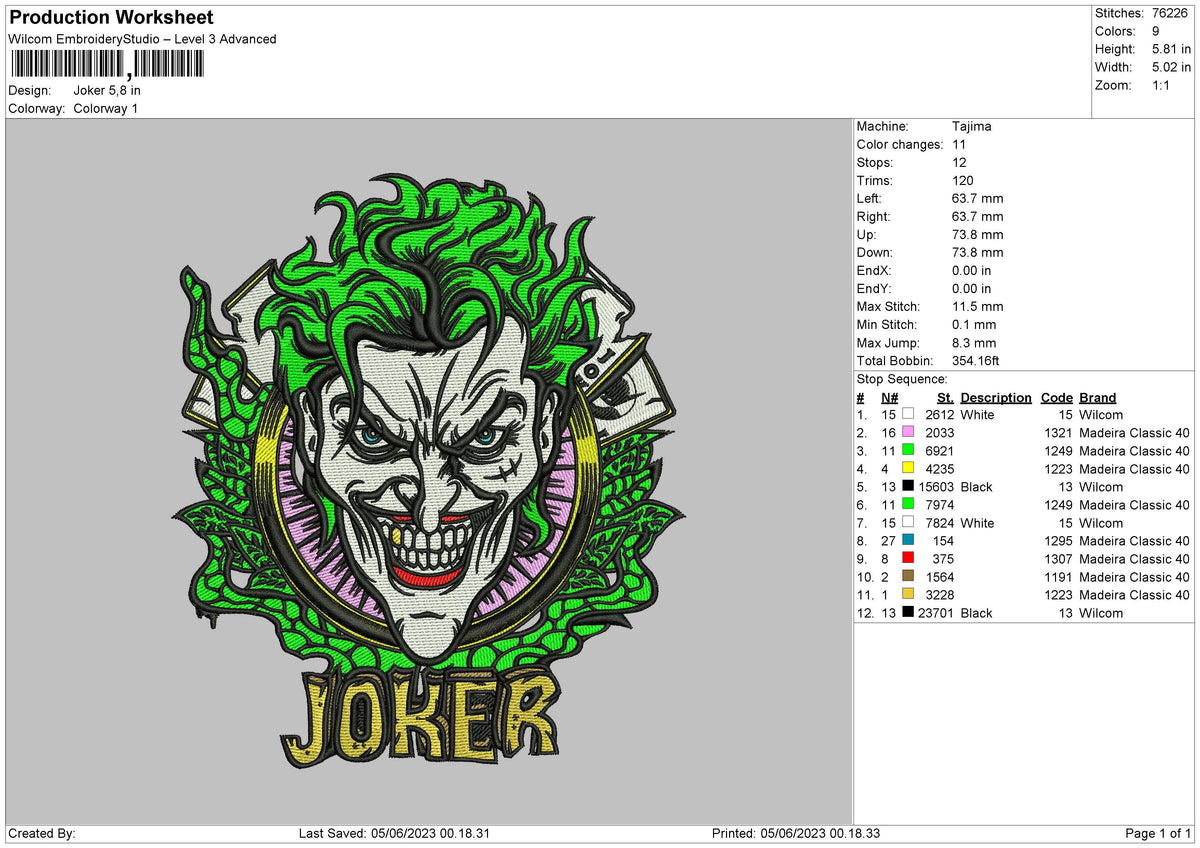The width and height of the screenshot is (1200, 848).
Task: Click thread code '1191' in stop 10
Action: [x=1058, y=577]
